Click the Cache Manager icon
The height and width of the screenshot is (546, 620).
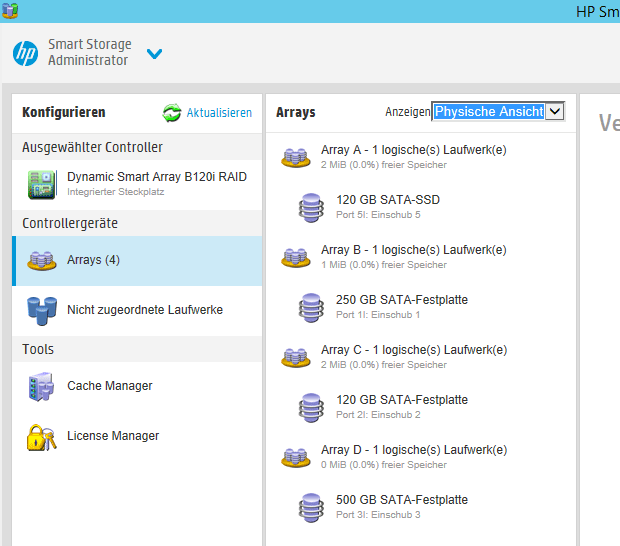pyautogui.click(x=41, y=387)
